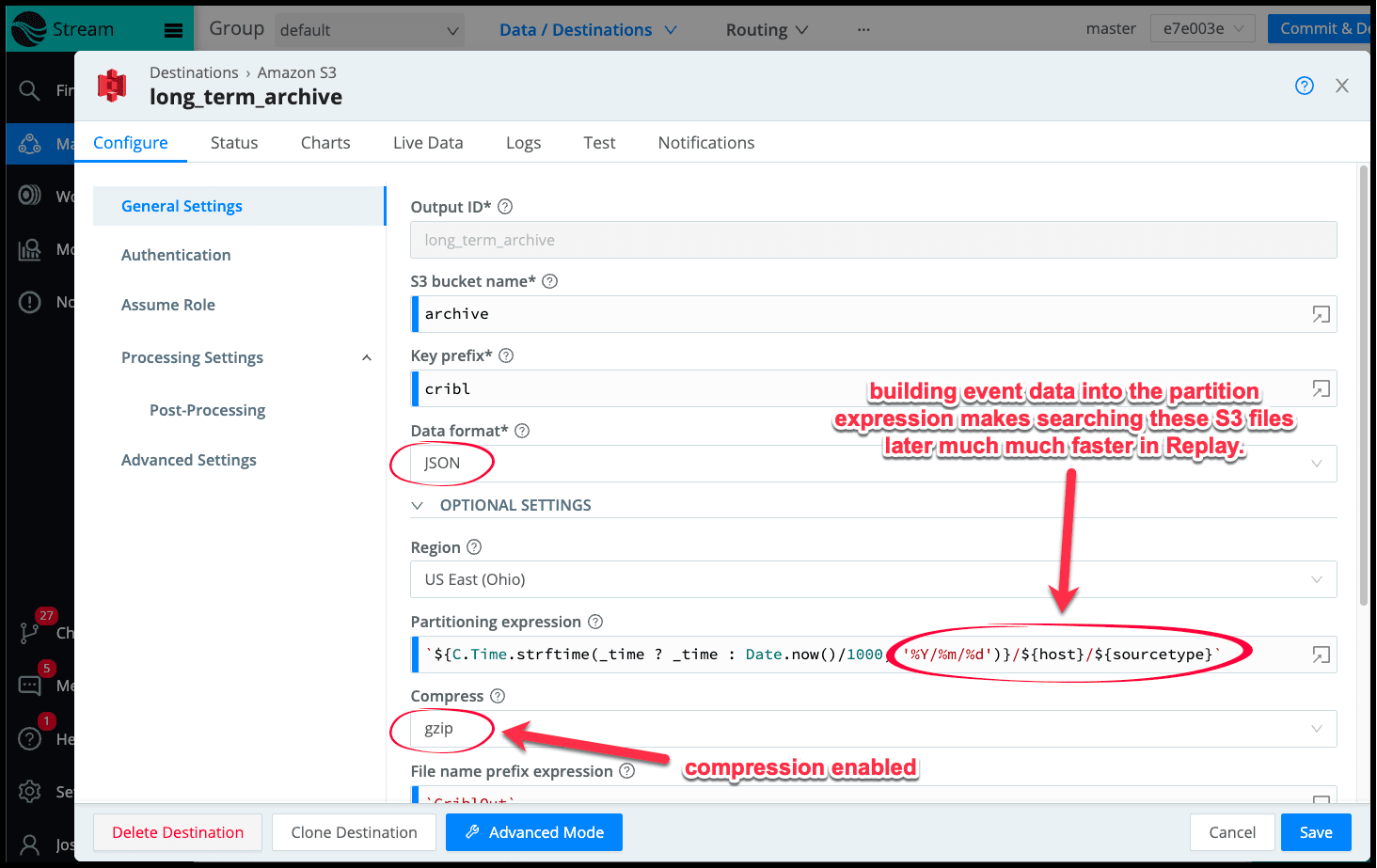1377x868 pixels.
Task: Open the Compress dropdown set to gzip
Action: tap(872, 729)
